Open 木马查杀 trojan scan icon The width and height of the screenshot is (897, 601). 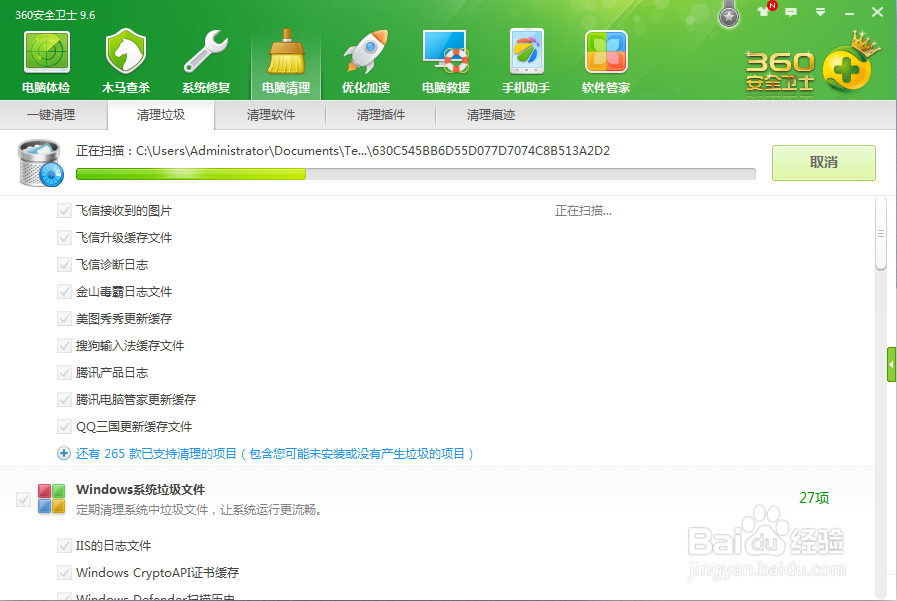pyautogui.click(x=126, y=62)
